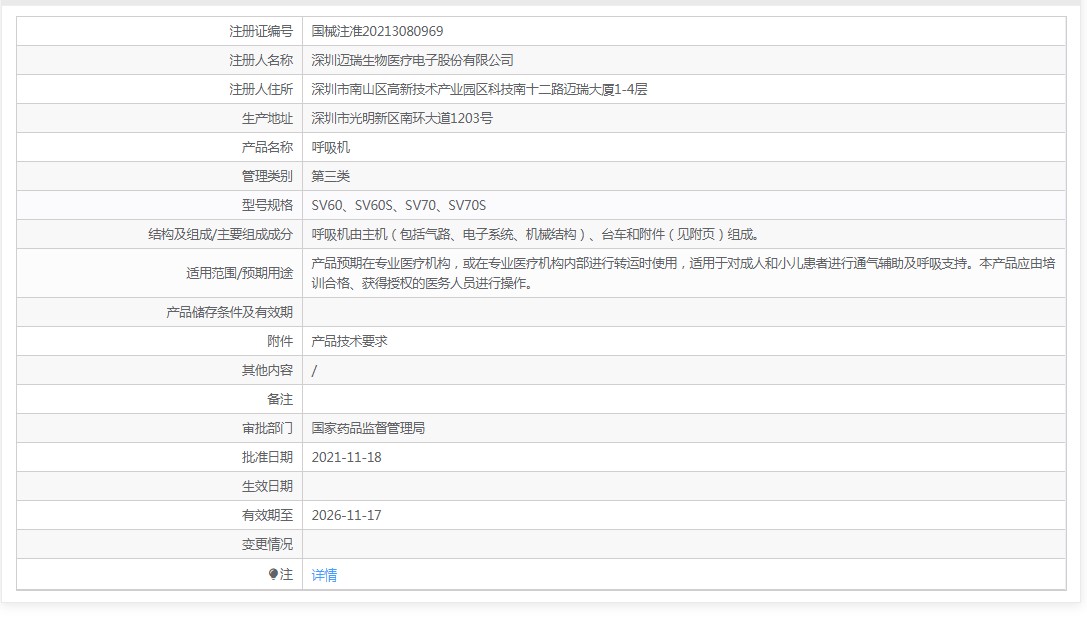Viewport: 1087px width, 628px height.
Task: Click the 结构及组成/主要组成成分 label
Action: 220,235
